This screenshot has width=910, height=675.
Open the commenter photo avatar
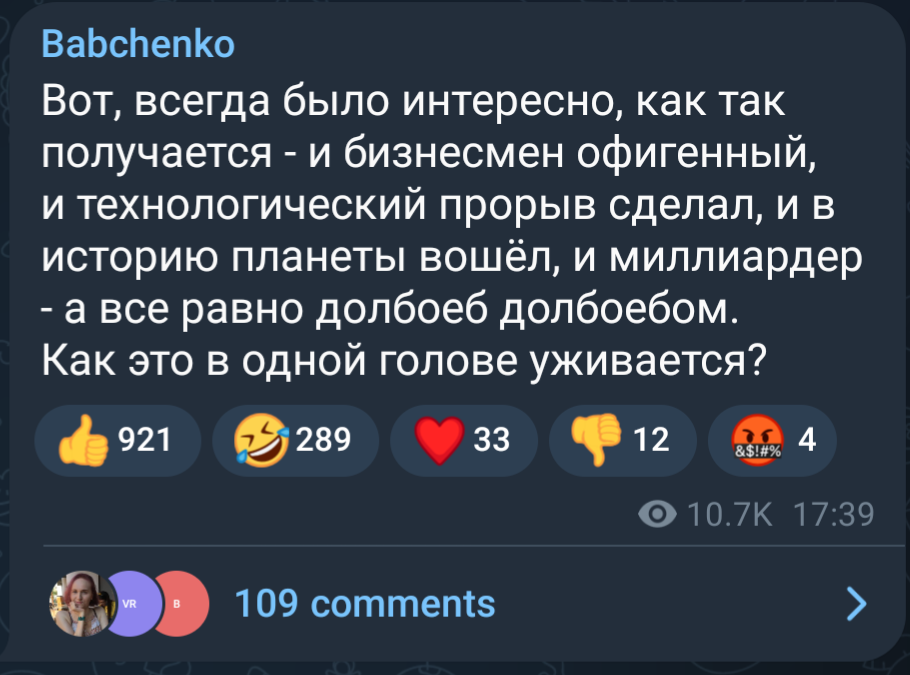[80, 603]
